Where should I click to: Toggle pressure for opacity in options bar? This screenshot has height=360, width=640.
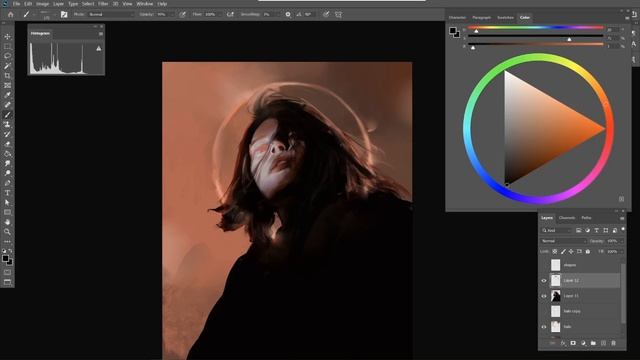point(182,15)
